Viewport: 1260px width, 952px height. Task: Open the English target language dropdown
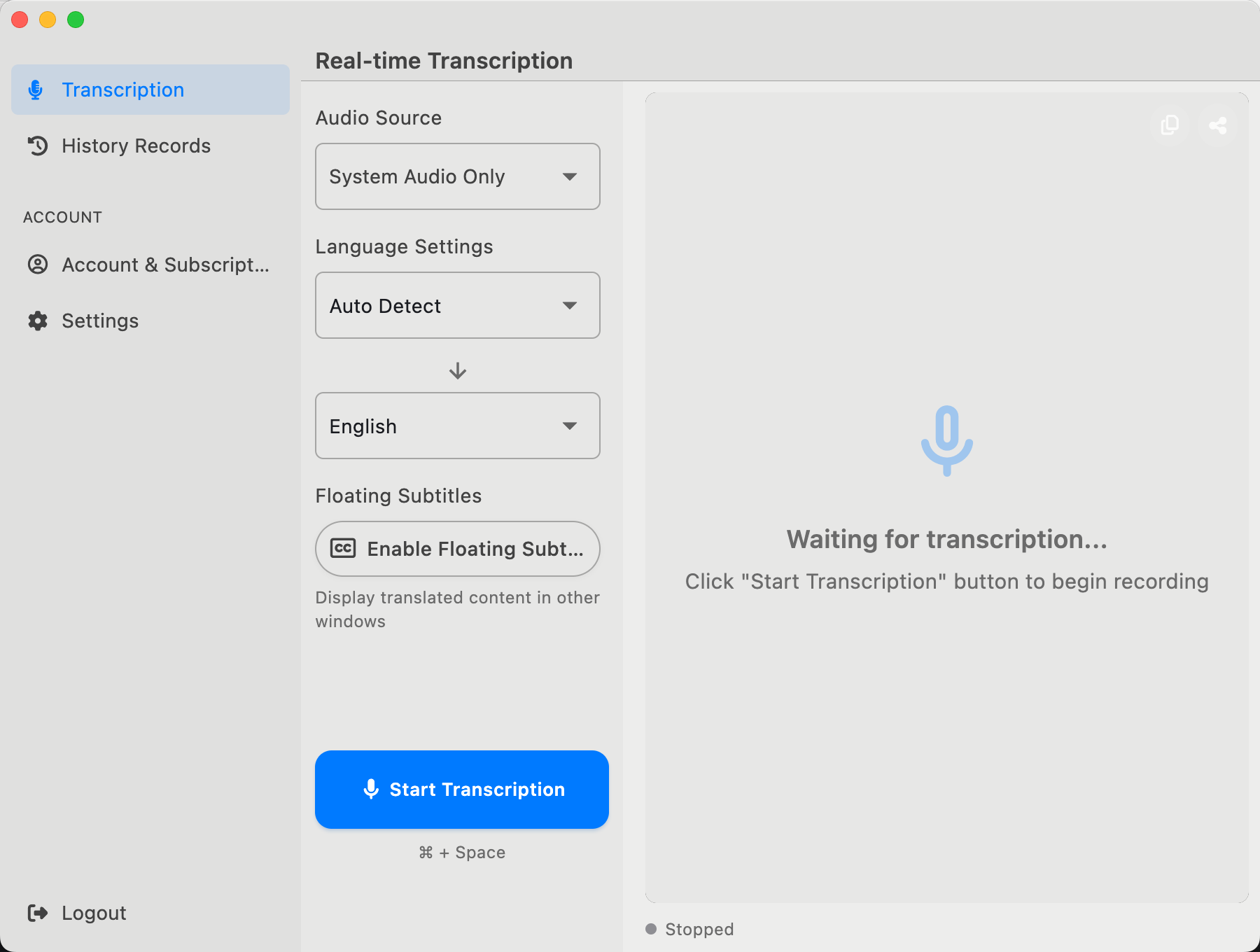point(457,426)
